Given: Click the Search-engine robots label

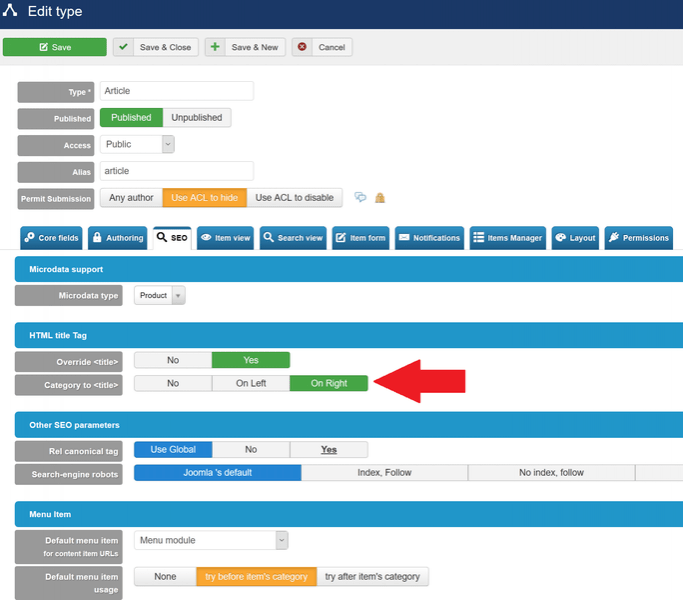Looking at the screenshot, I should tap(69, 475).
